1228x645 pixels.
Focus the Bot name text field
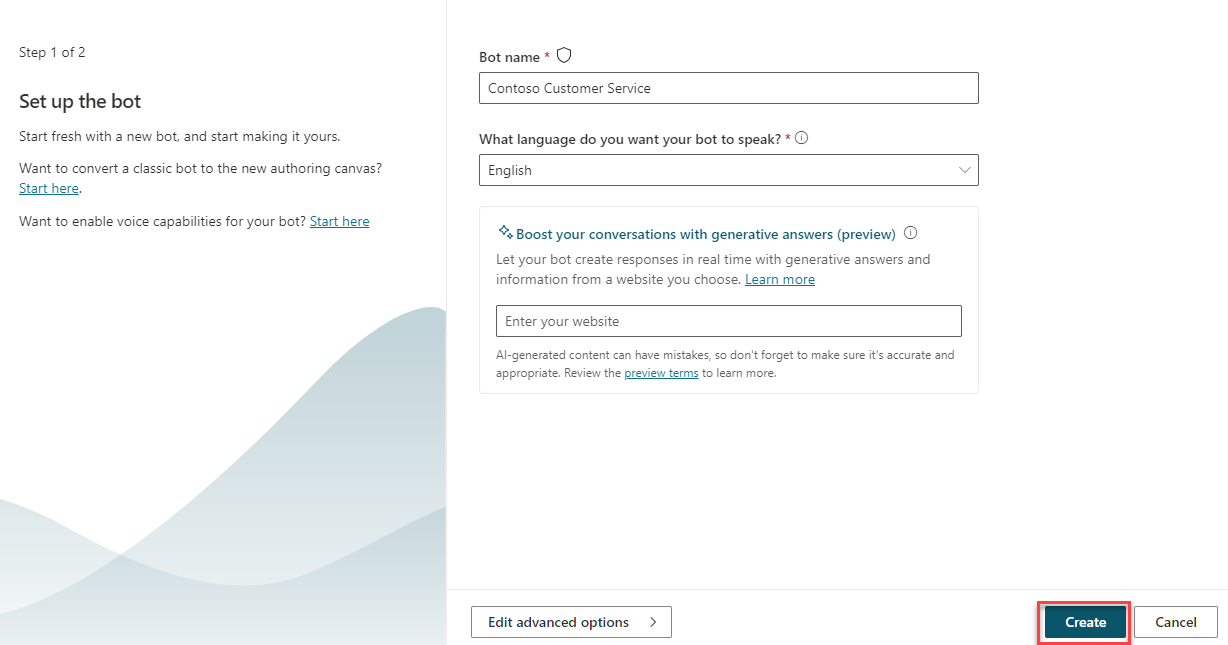729,88
